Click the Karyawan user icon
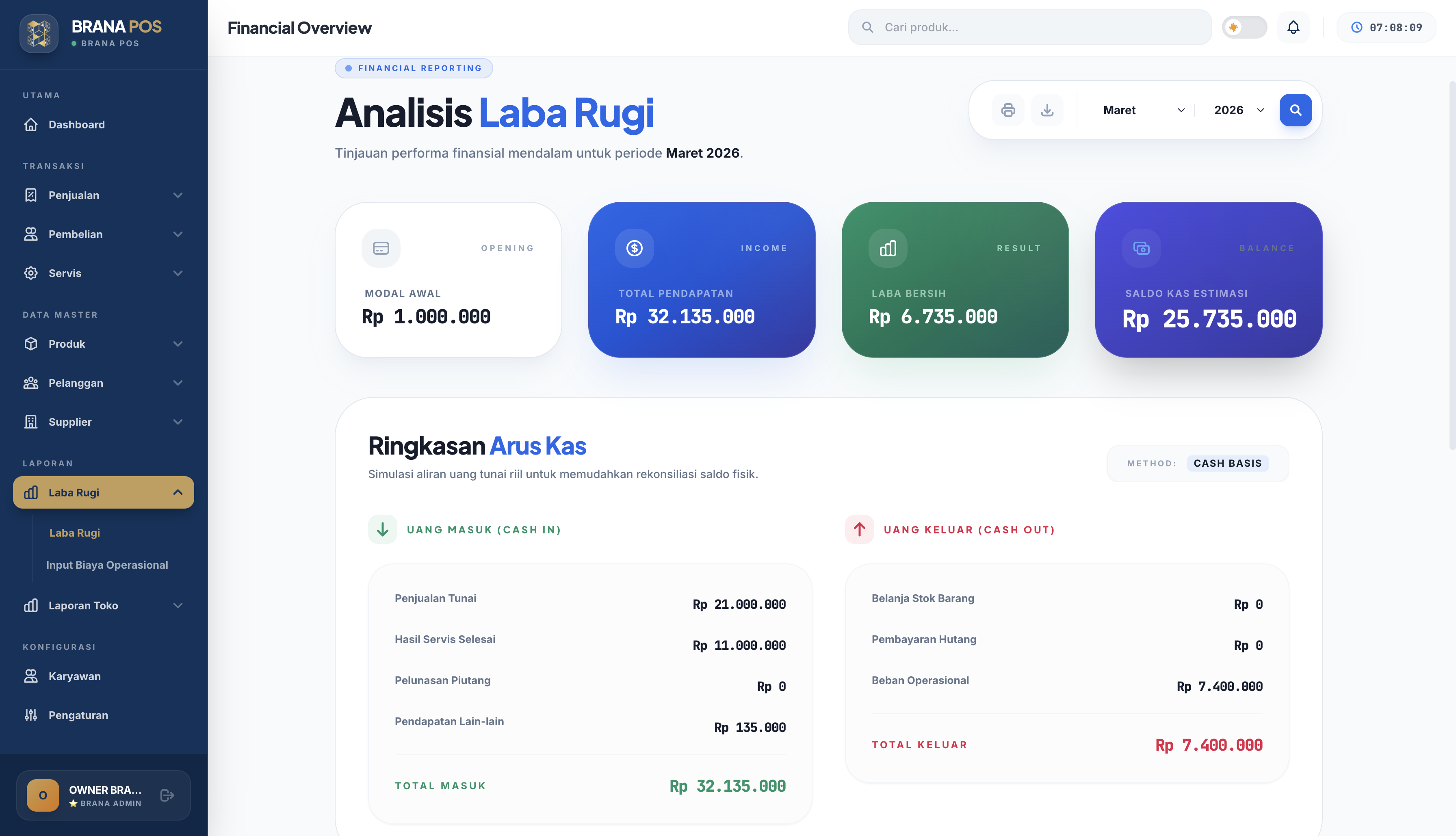The height and width of the screenshot is (836, 1456). (x=31, y=676)
